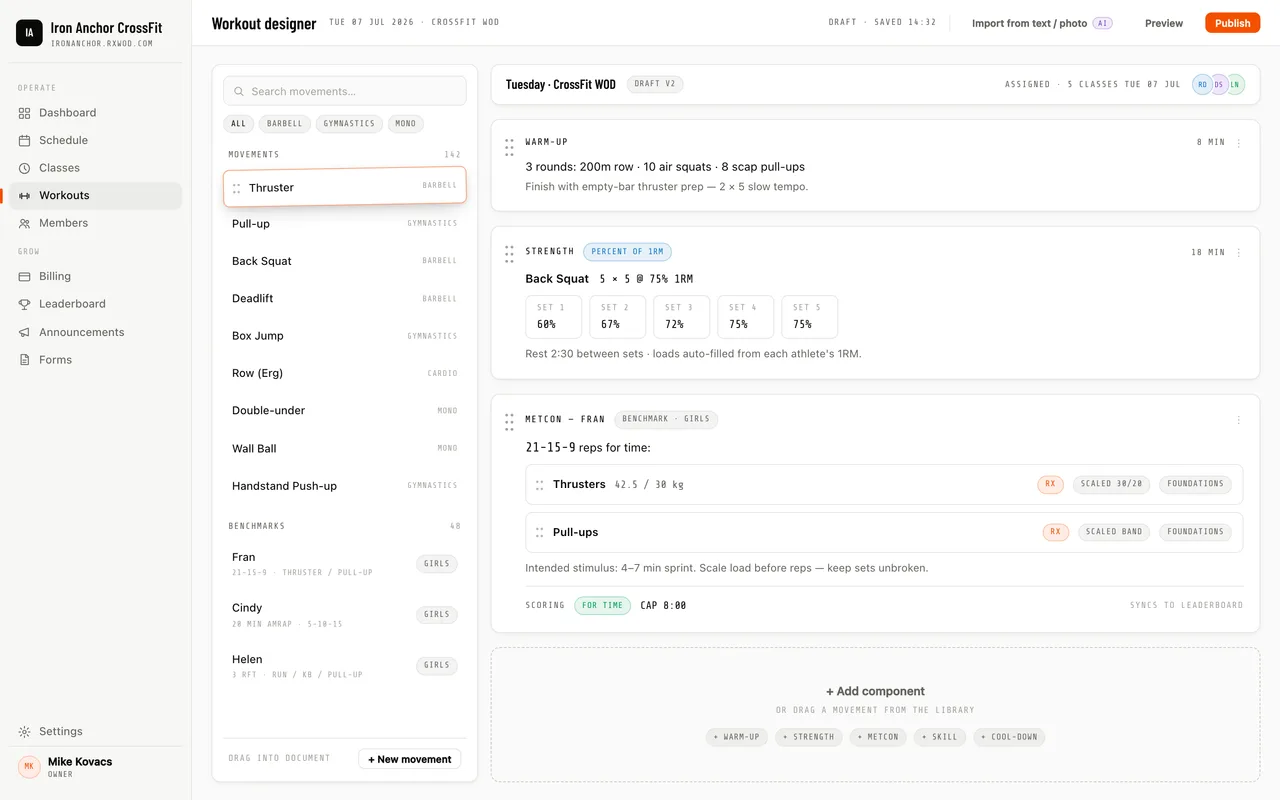The height and width of the screenshot is (800, 1280).
Task: Select the ALL filter chip
Action: 238,124
